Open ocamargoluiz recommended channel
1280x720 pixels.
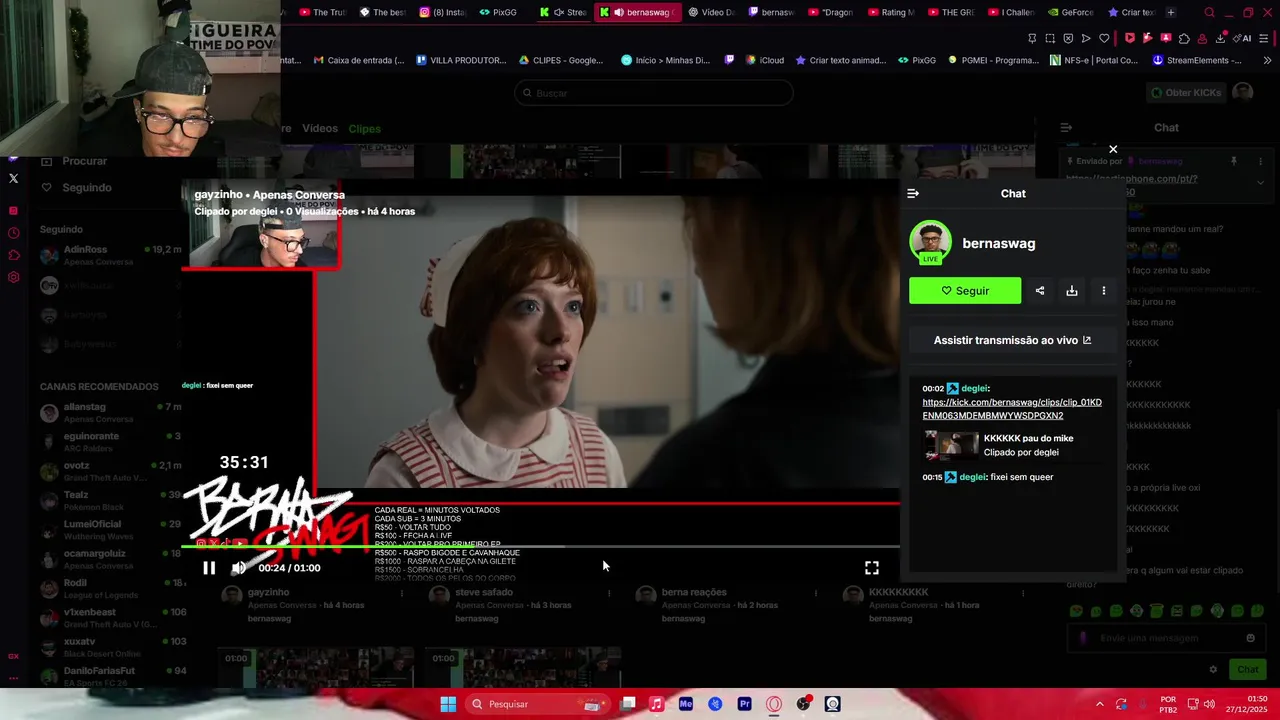click(x=110, y=558)
